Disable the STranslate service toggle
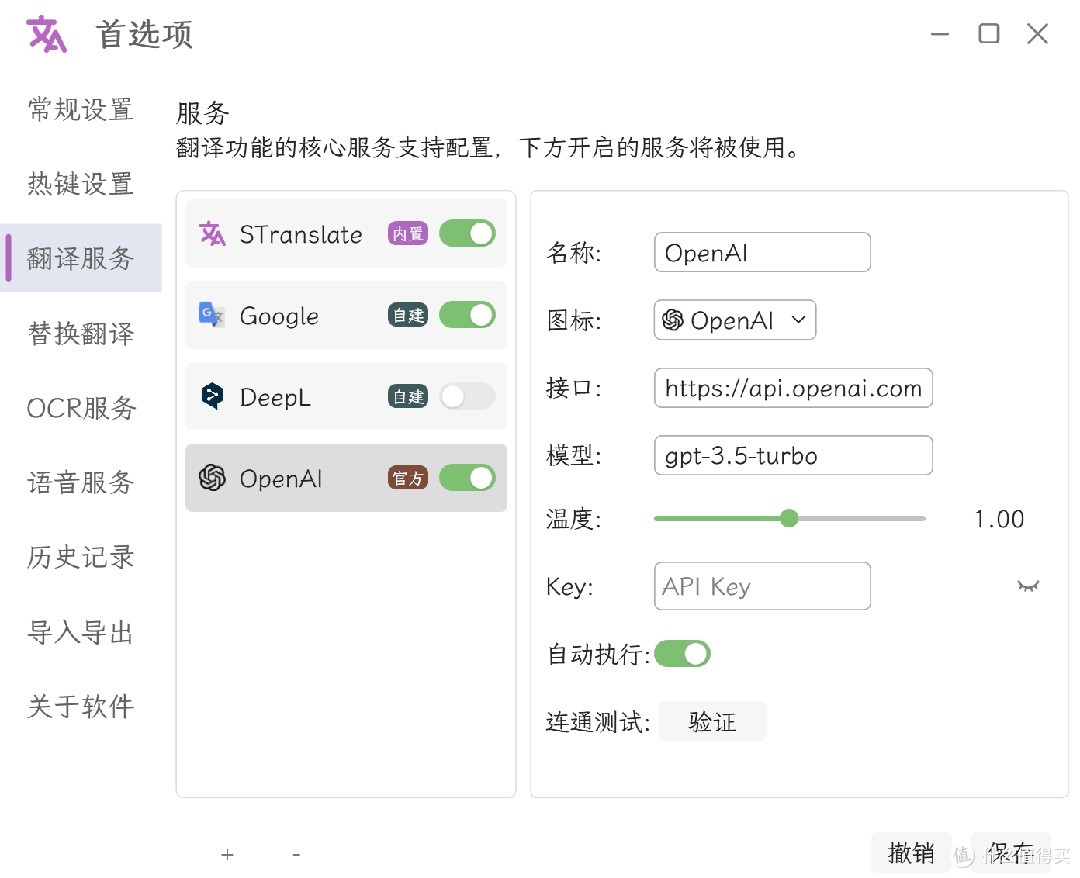Screen dimensions: 1080x878 click(468, 233)
